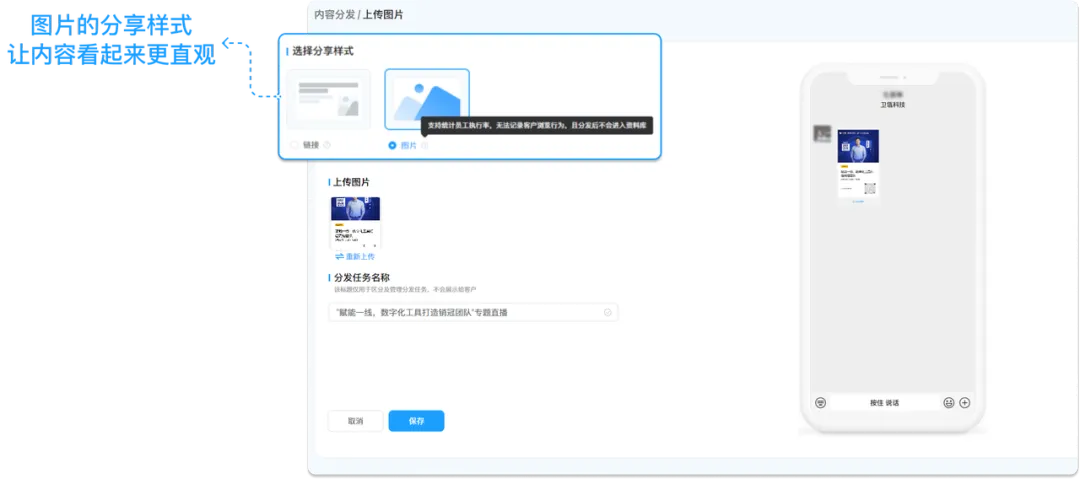Screen dimensions: 1080x479
Task: Tap the 按住 说话 hold-to-talk bar
Action: click(x=884, y=403)
